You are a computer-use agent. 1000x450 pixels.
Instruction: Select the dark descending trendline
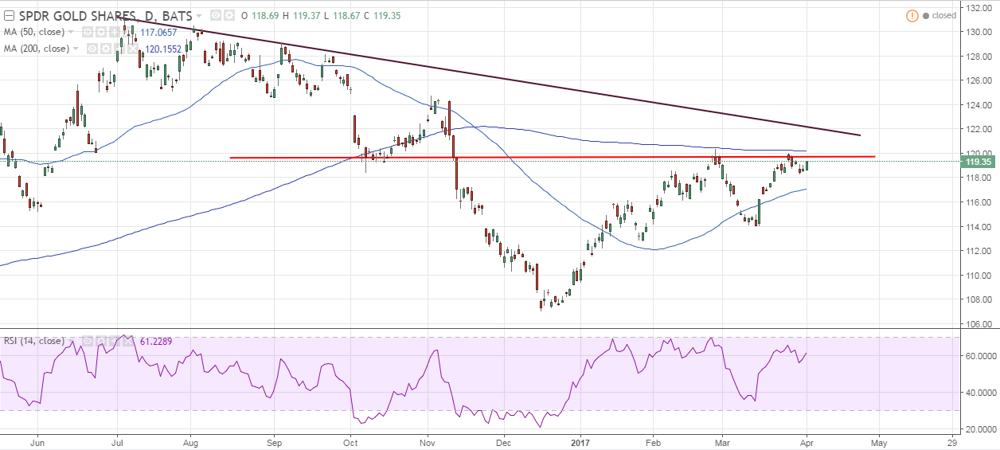[x=491, y=77]
